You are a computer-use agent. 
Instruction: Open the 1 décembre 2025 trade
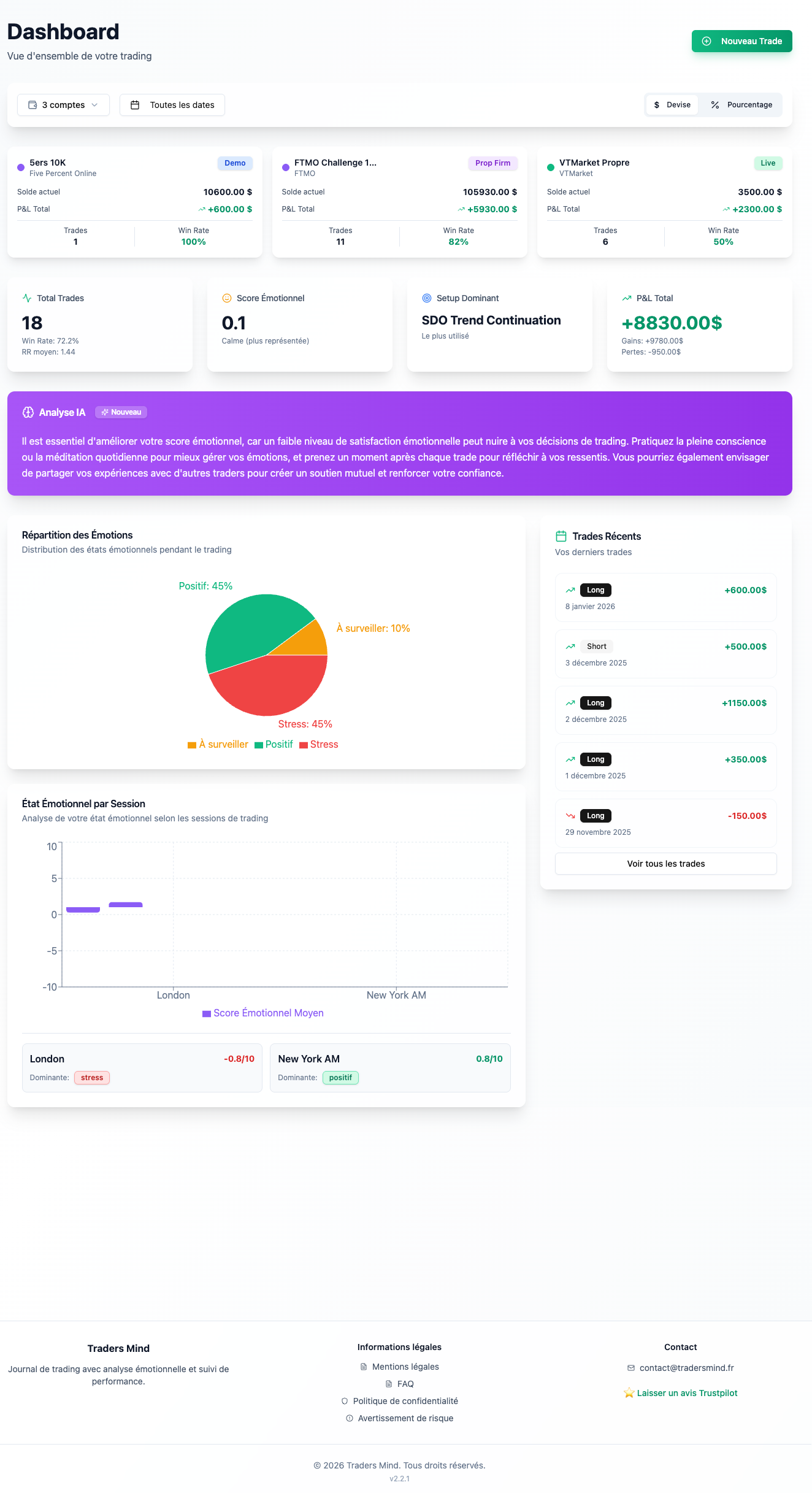tap(666, 767)
